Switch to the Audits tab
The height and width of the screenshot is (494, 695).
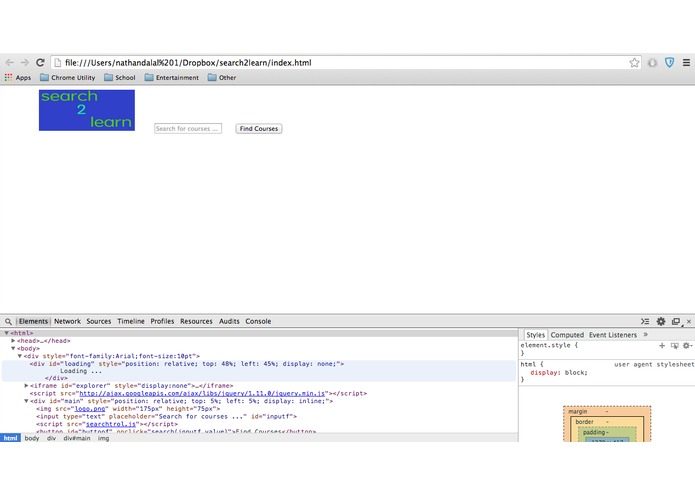[x=229, y=321]
